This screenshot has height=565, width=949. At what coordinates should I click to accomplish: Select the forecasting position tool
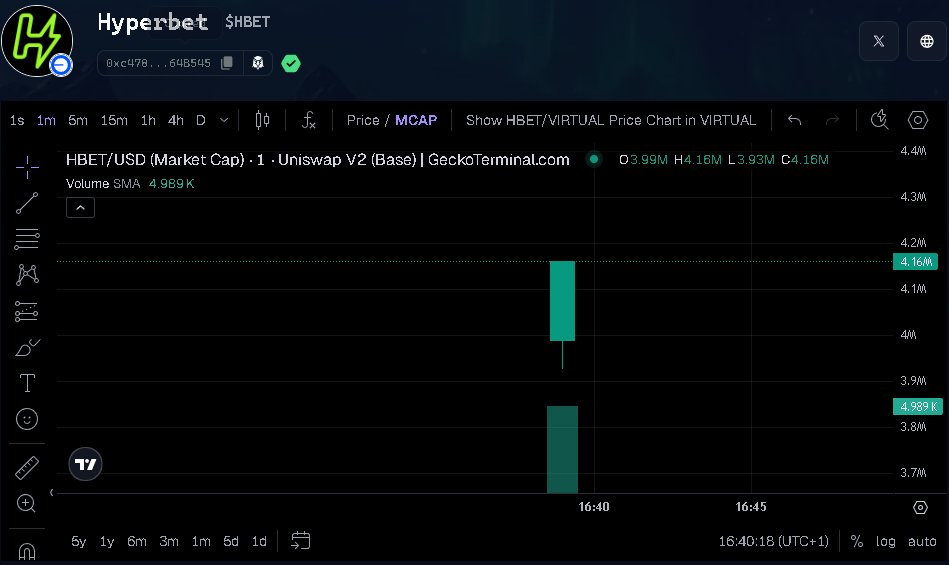pos(27,311)
